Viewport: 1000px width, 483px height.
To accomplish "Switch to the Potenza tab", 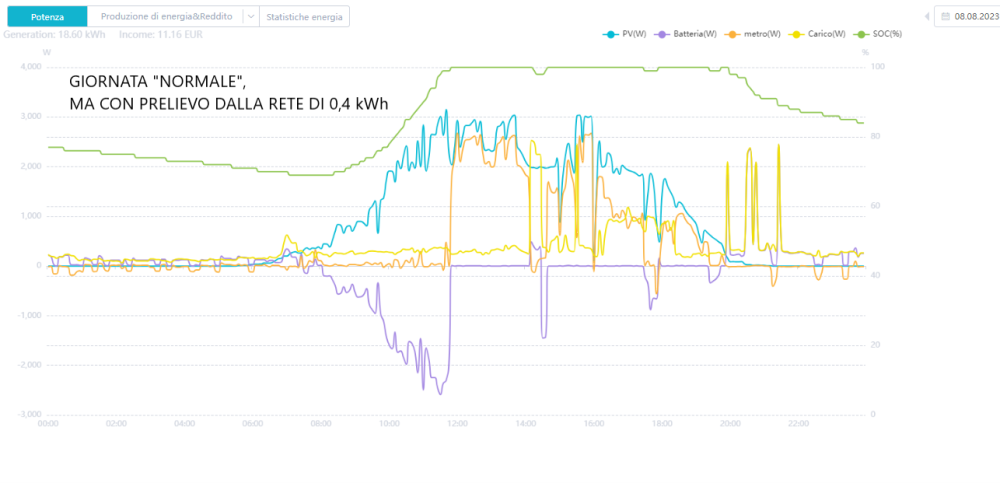I will click(x=47, y=17).
